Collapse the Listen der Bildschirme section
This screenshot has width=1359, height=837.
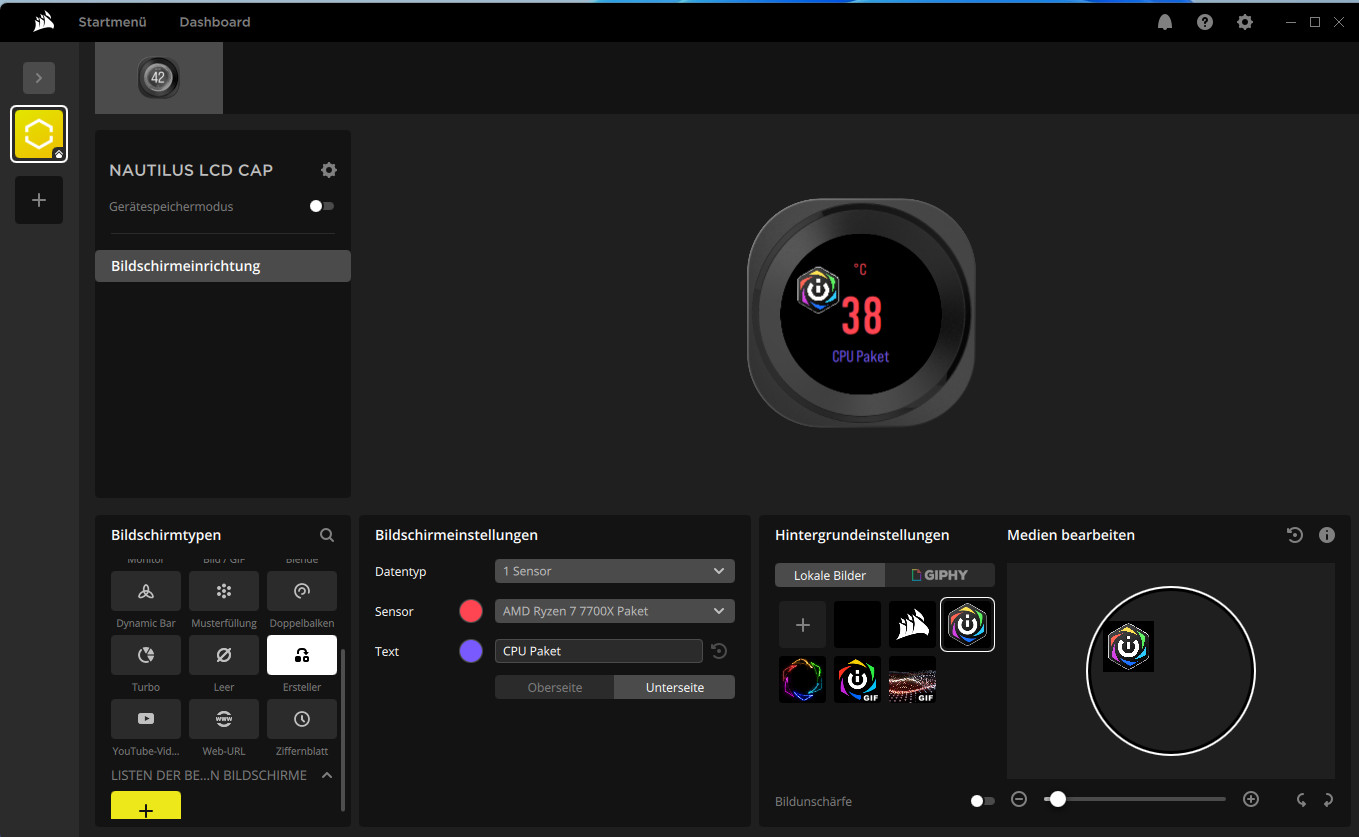[x=327, y=775]
